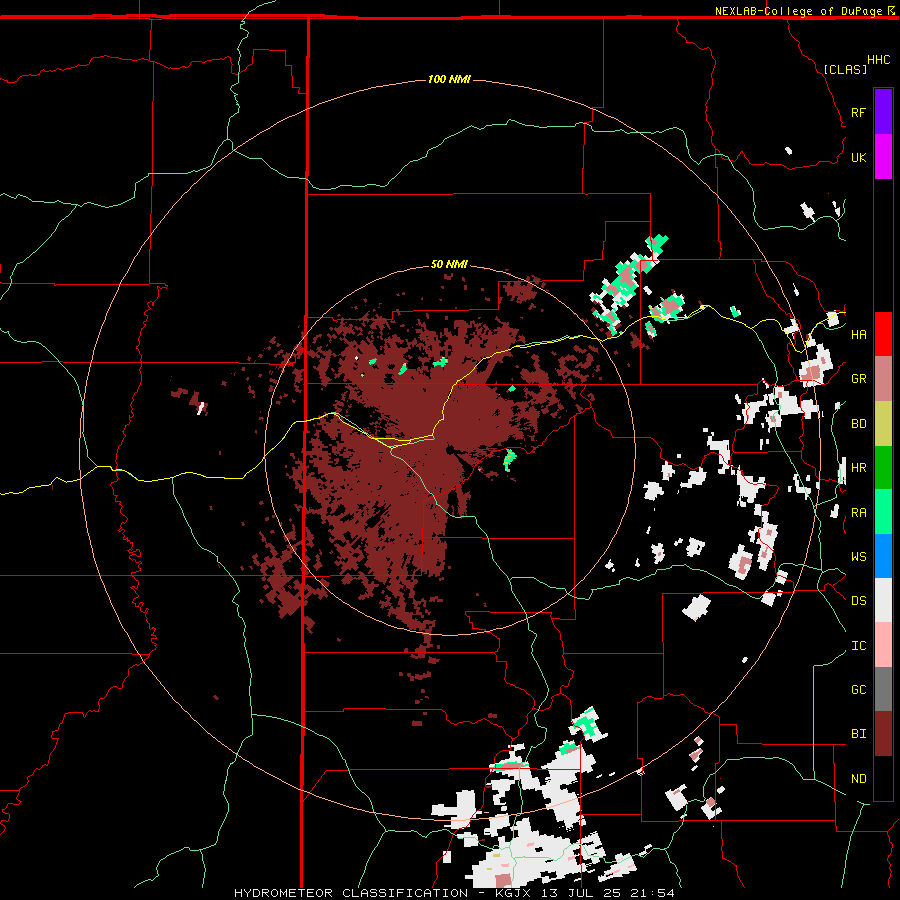Click the UK magenta legend swatch
Image resolution: width=900 pixels, height=900 pixels.
click(x=883, y=157)
